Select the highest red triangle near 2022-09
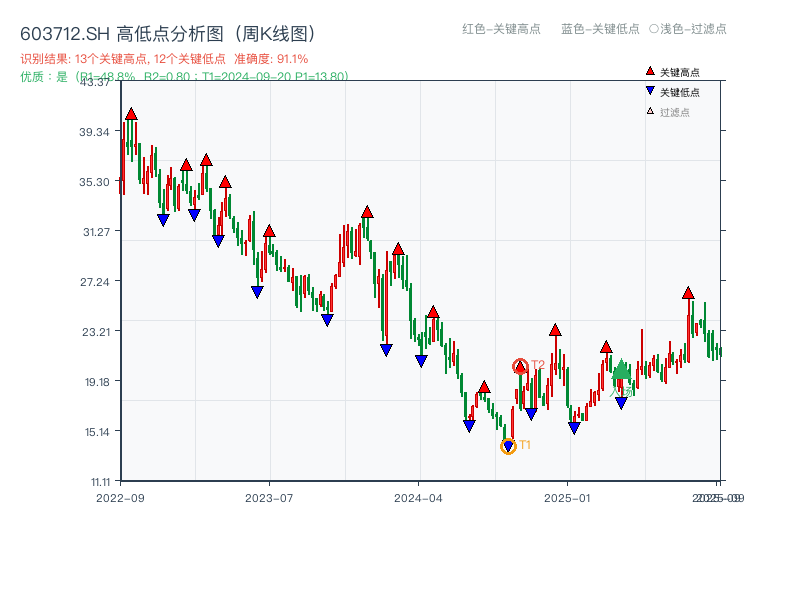Screen dimensions: 800x600 point(131,113)
